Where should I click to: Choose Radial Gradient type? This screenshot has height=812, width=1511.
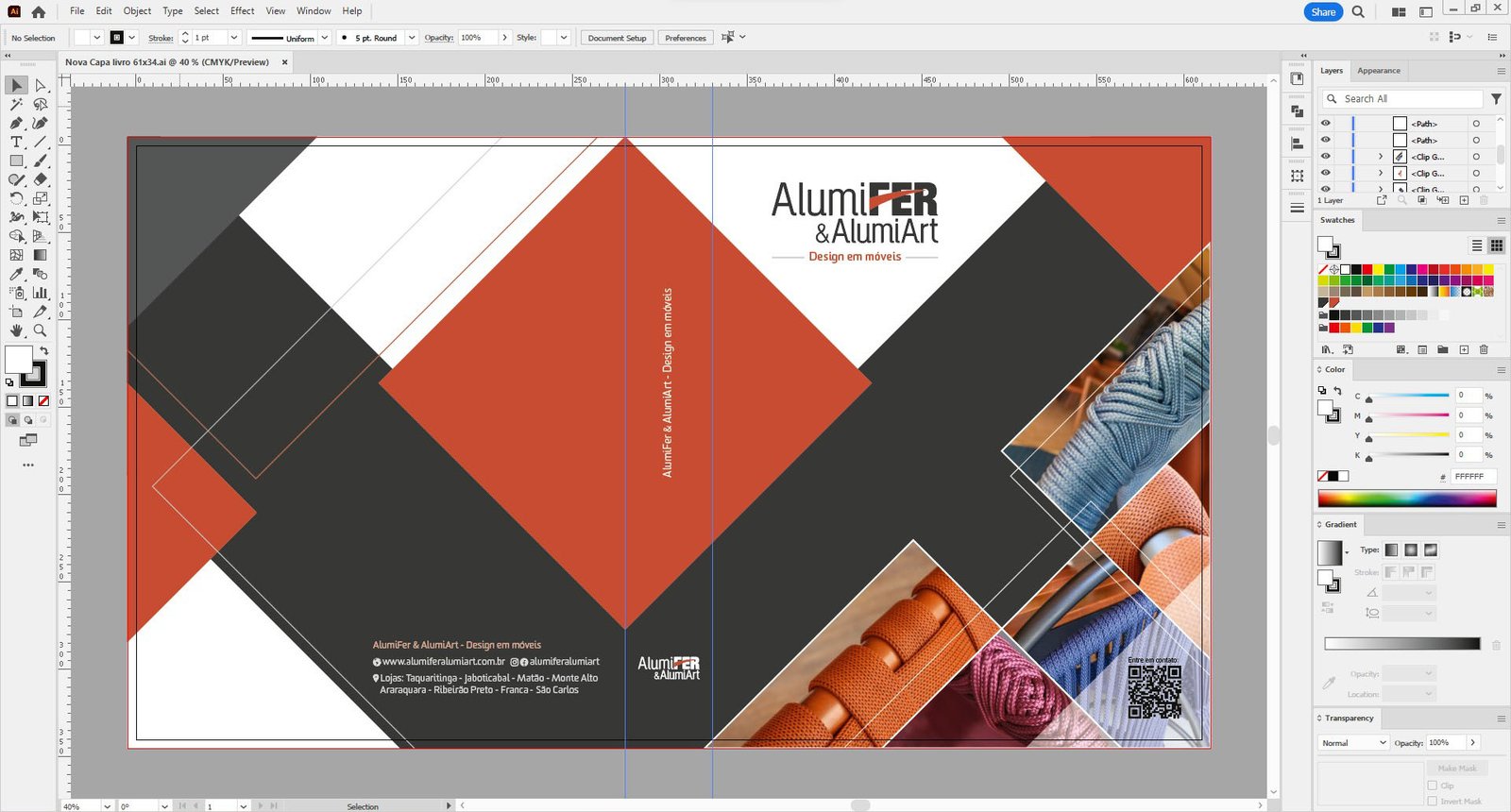1411,550
